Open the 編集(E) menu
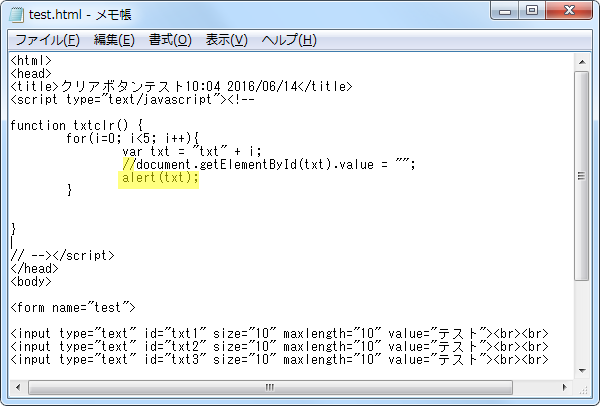The image size is (600, 406). [114, 40]
